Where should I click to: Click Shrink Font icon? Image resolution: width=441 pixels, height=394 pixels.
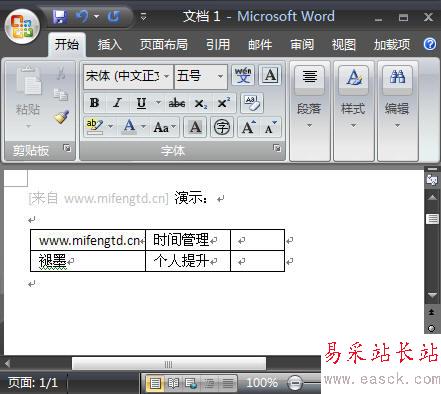(x=271, y=127)
